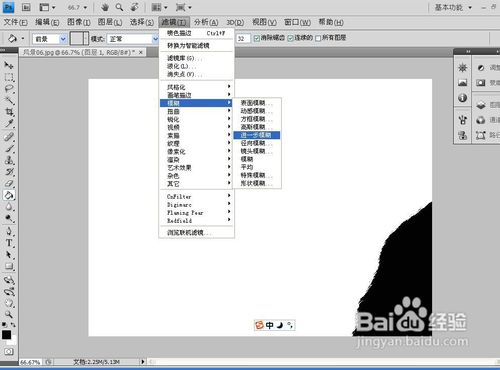
Task: Toggle Quick Mask mode button
Action: tap(9, 351)
